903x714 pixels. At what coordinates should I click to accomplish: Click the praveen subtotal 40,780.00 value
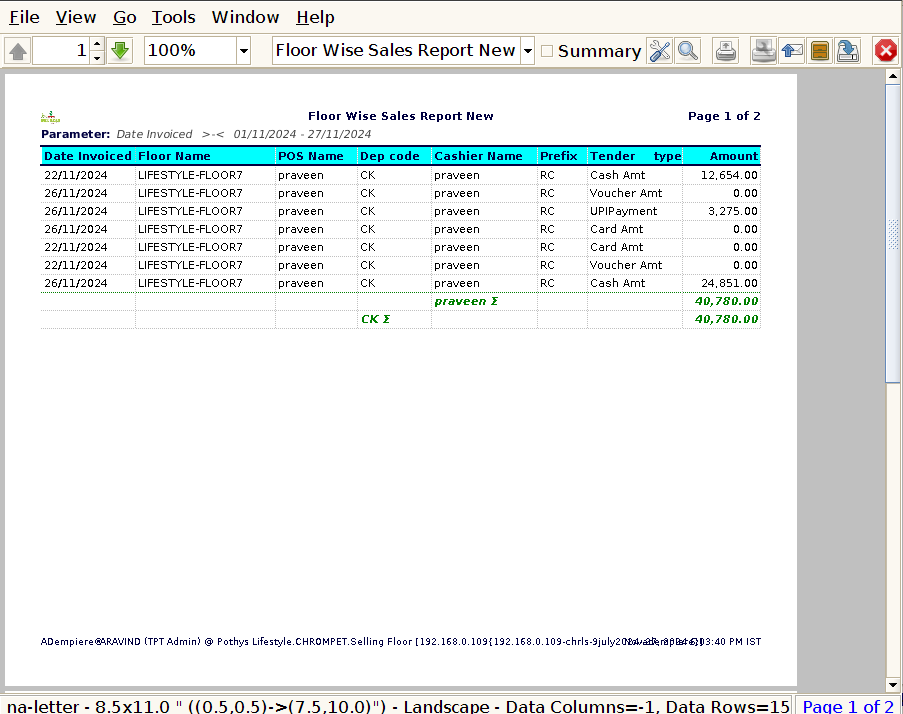(x=726, y=301)
